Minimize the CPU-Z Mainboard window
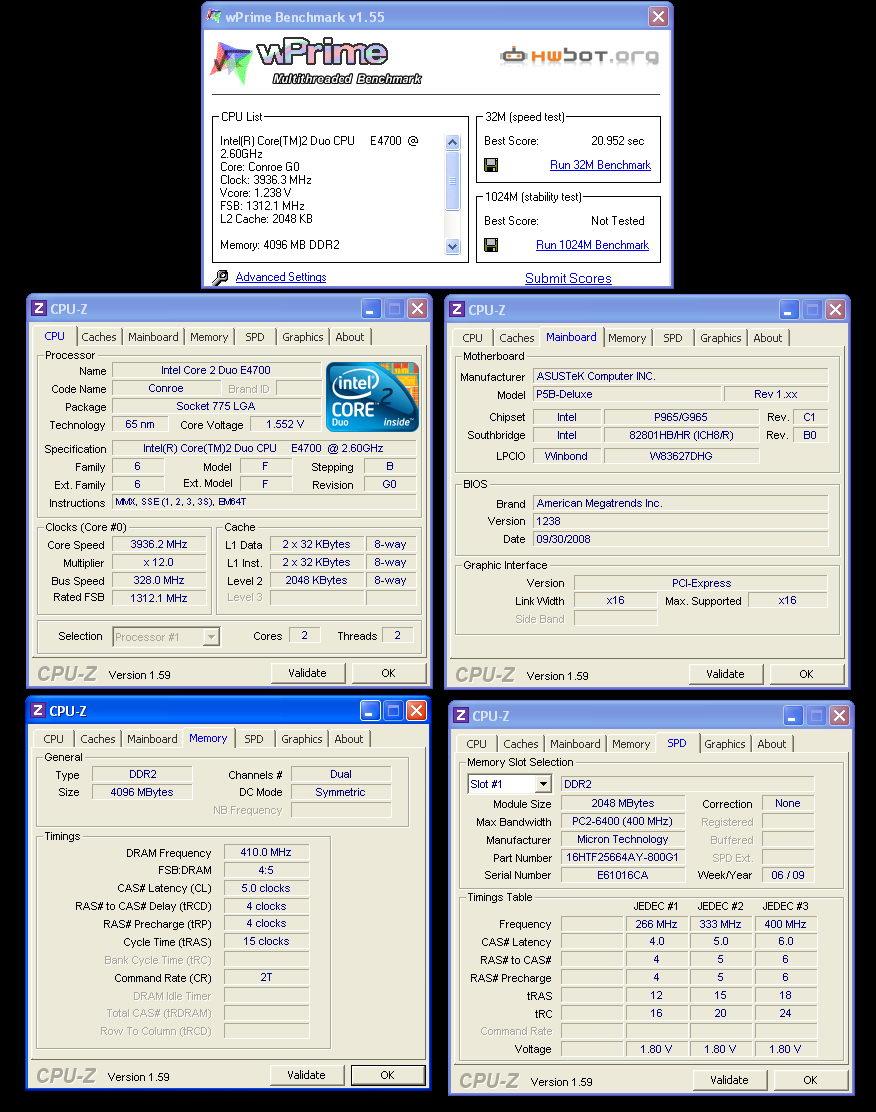 pos(789,310)
